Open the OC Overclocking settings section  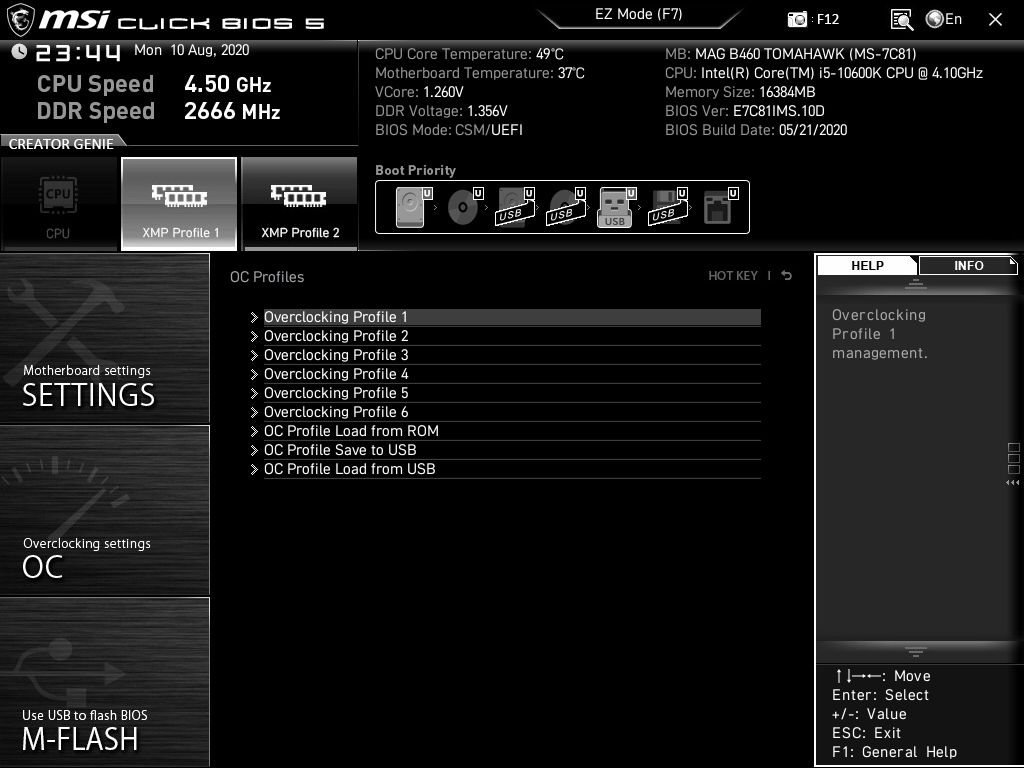coord(104,510)
